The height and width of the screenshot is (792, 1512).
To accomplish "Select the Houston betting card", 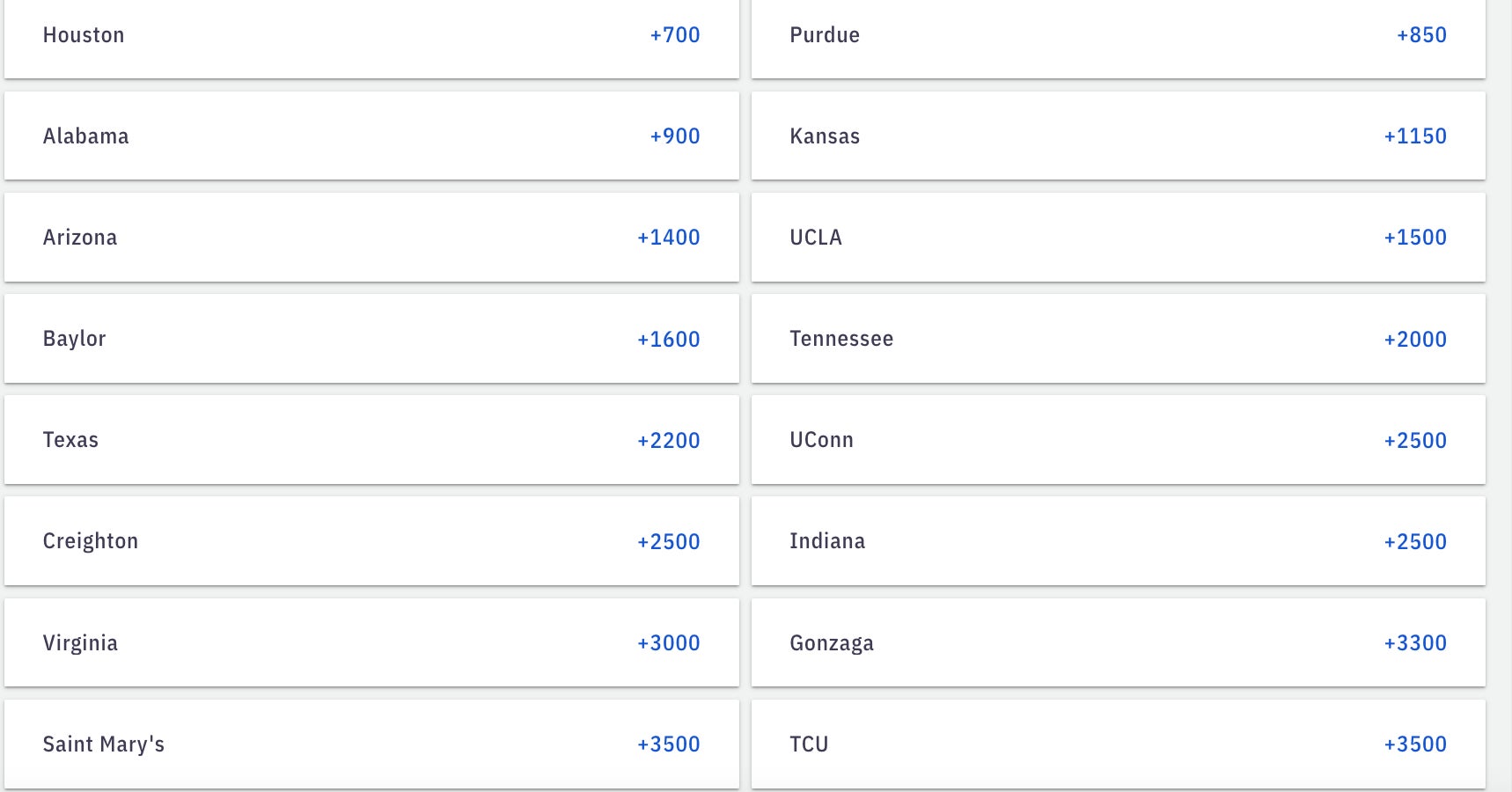I will [371, 36].
